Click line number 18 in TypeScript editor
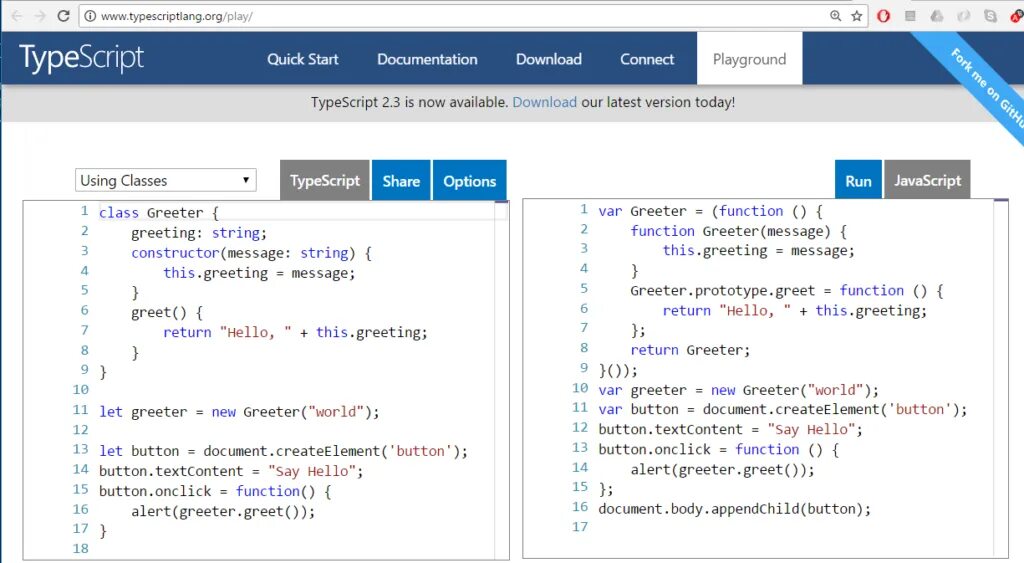The height and width of the screenshot is (563, 1024). [x=80, y=549]
